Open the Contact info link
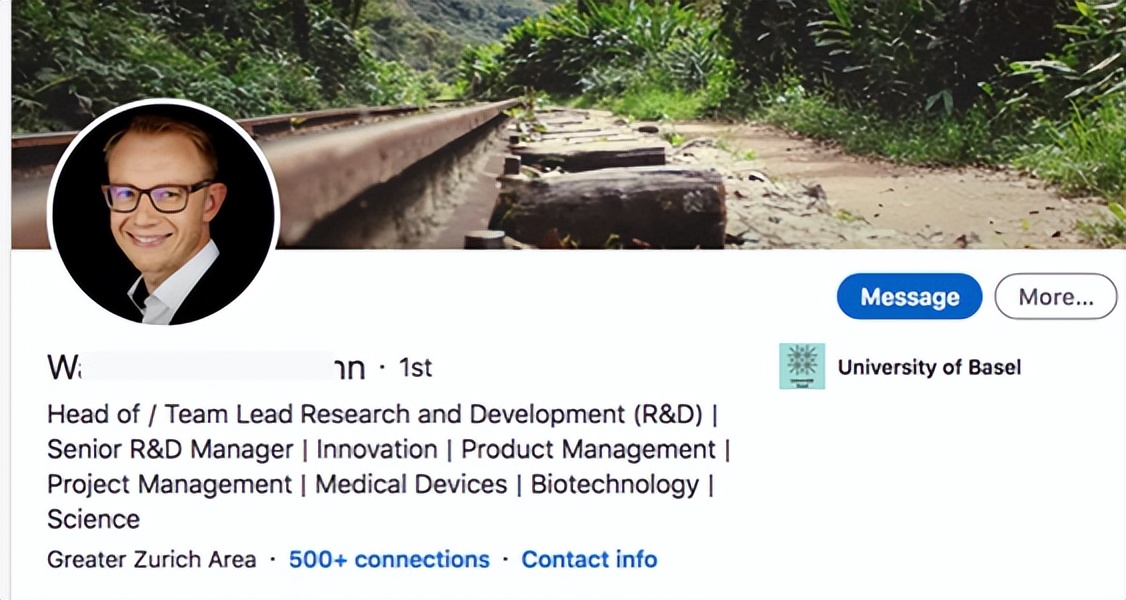 pos(589,559)
